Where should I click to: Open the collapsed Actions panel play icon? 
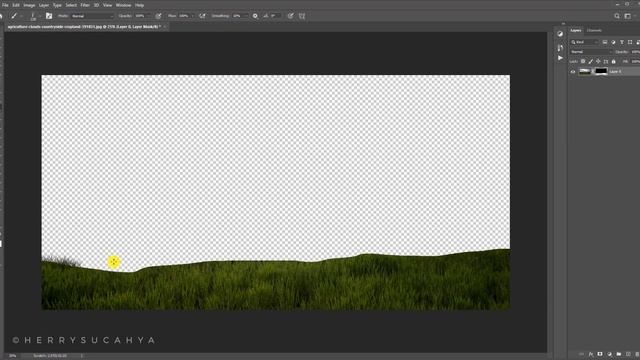click(560, 58)
